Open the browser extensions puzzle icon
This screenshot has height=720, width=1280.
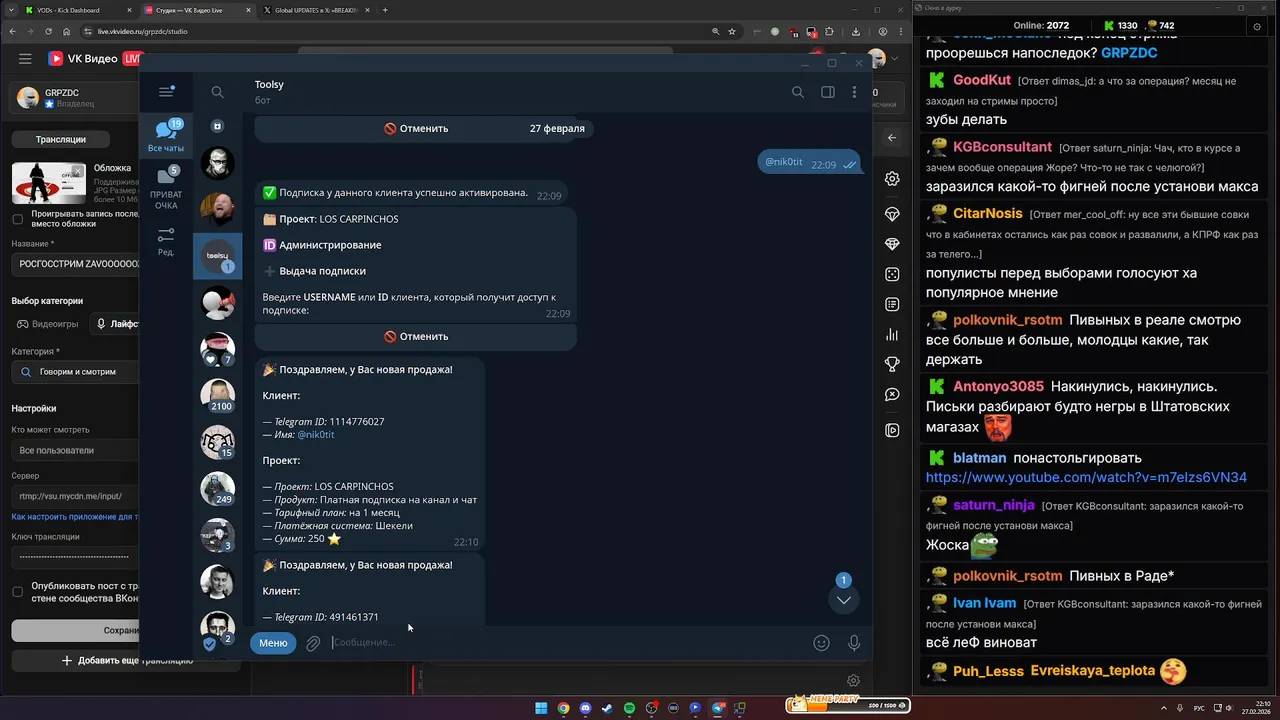point(829,31)
